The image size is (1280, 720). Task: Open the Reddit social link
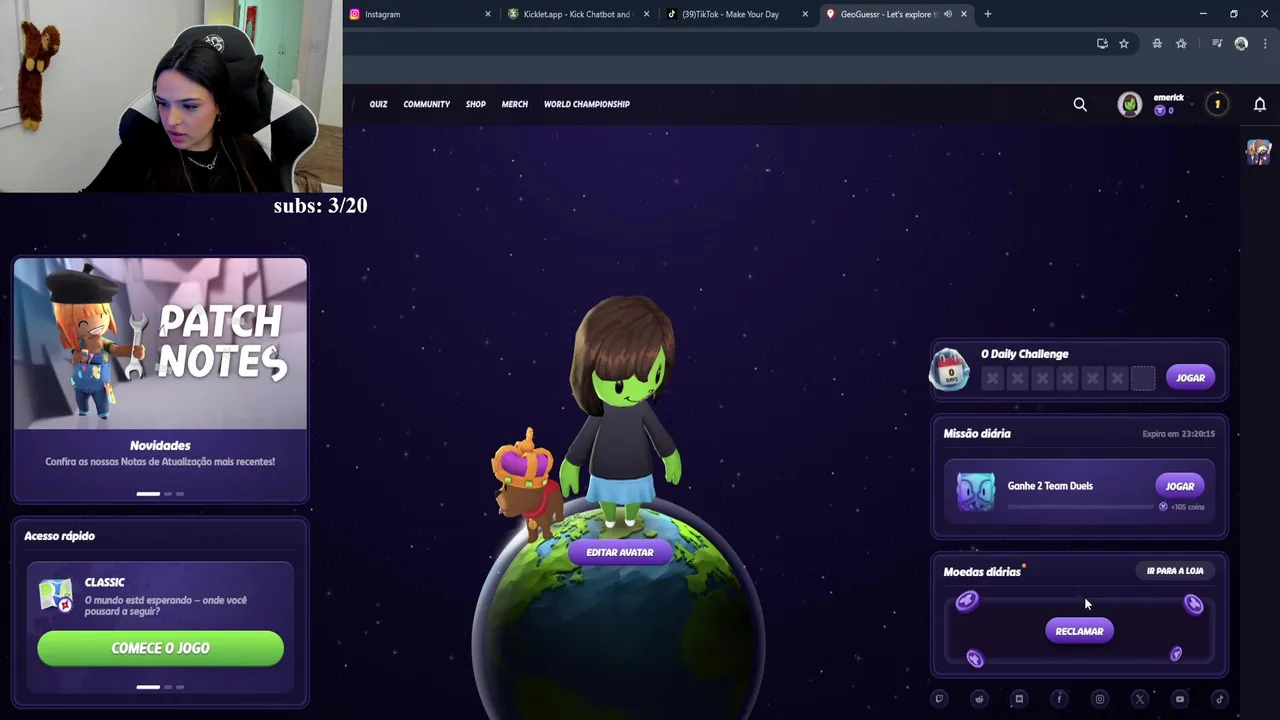pyautogui.click(x=979, y=699)
